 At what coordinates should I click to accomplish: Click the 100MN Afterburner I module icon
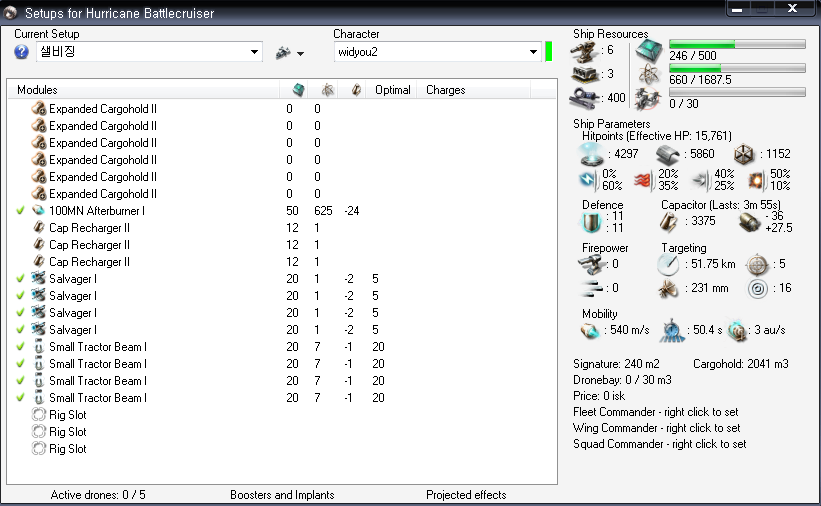coord(39,211)
